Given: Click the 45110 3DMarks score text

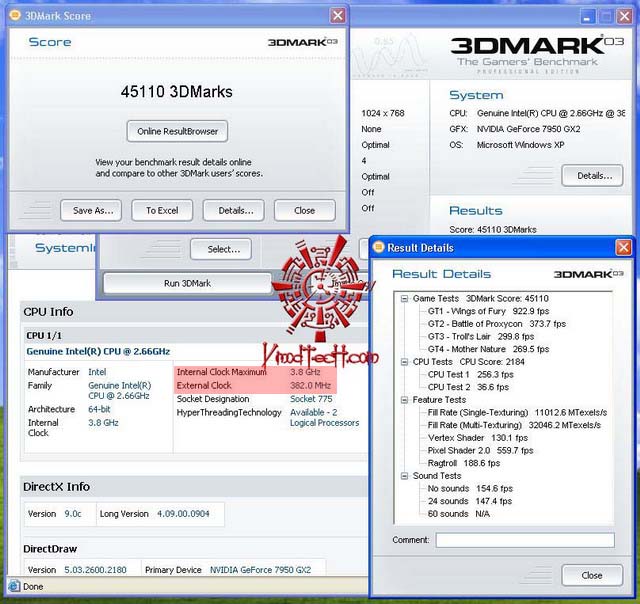Looking at the screenshot, I should 176,92.
